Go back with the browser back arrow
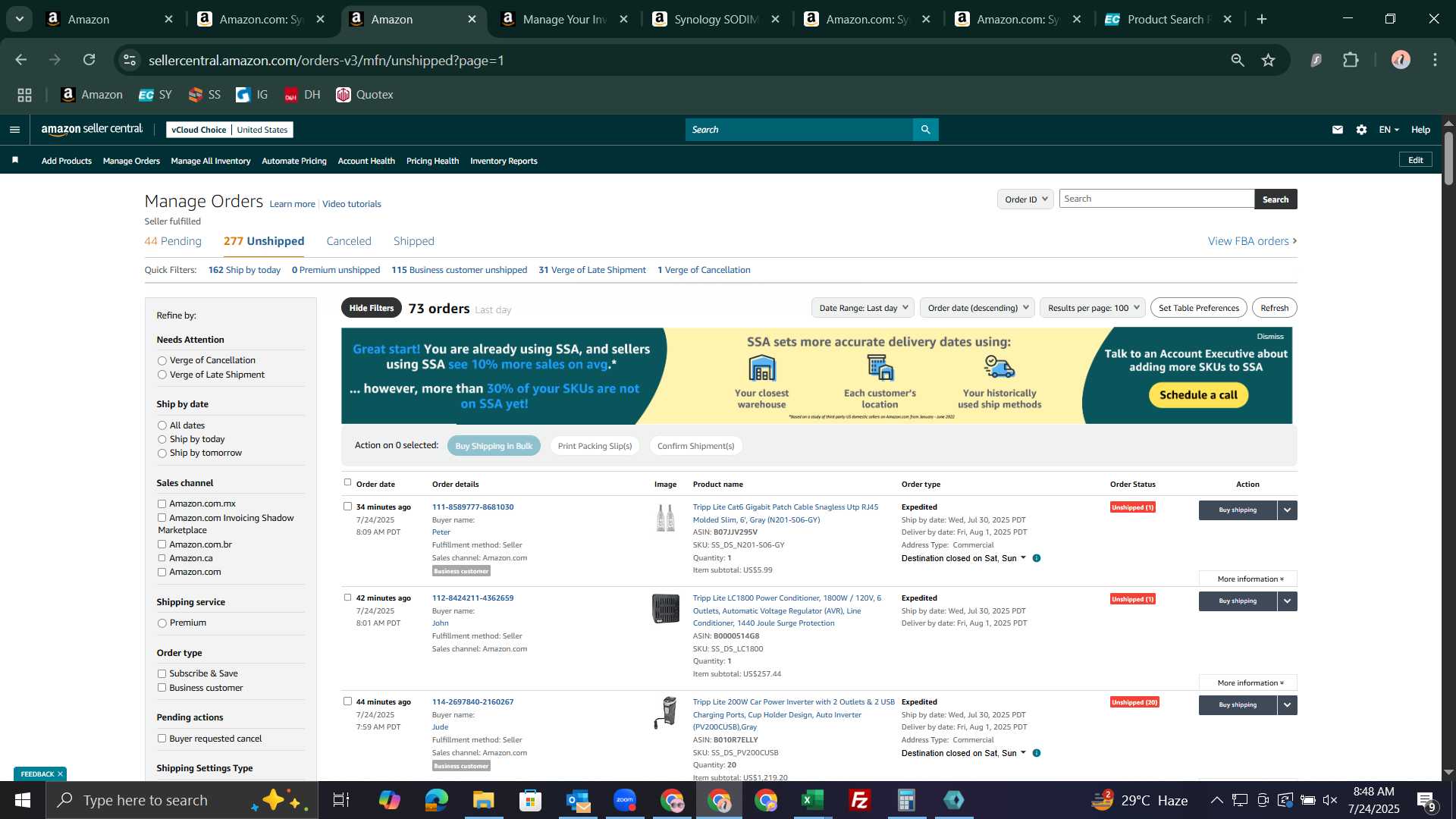Viewport: 1456px width, 819px height. (x=21, y=60)
